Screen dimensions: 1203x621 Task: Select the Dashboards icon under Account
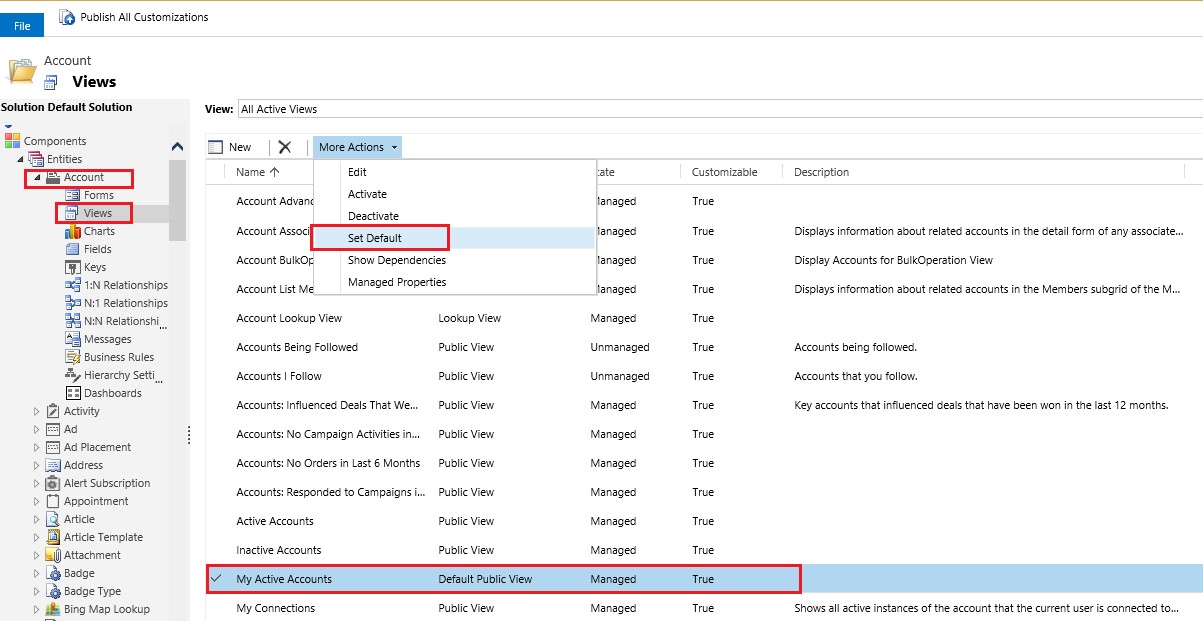[x=73, y=393]
